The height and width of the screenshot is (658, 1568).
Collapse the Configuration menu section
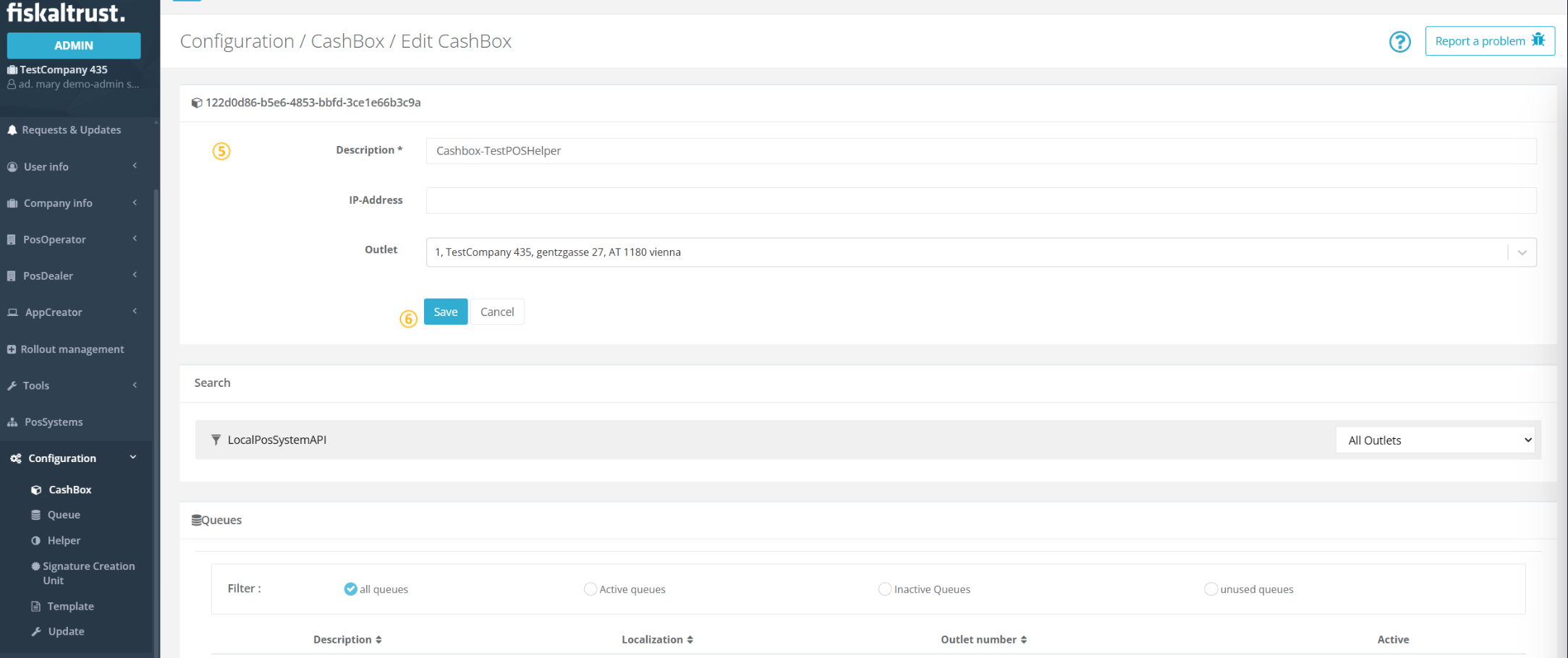(133, 458)
